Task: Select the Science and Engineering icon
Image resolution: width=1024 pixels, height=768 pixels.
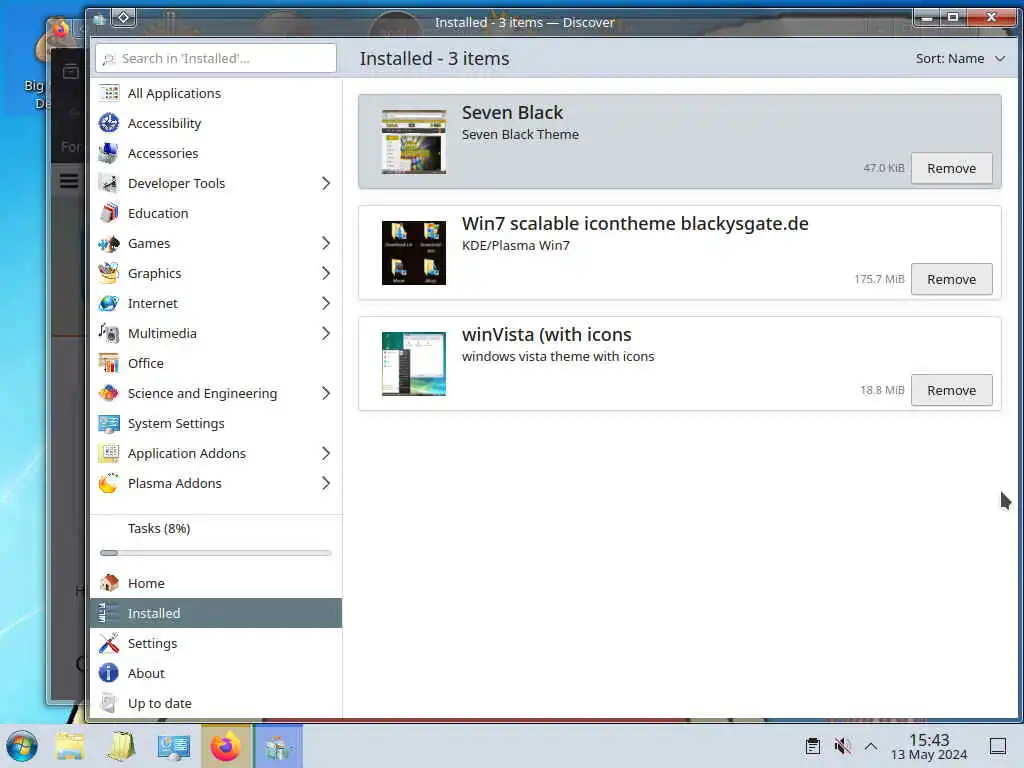Action: click(109, 394)
